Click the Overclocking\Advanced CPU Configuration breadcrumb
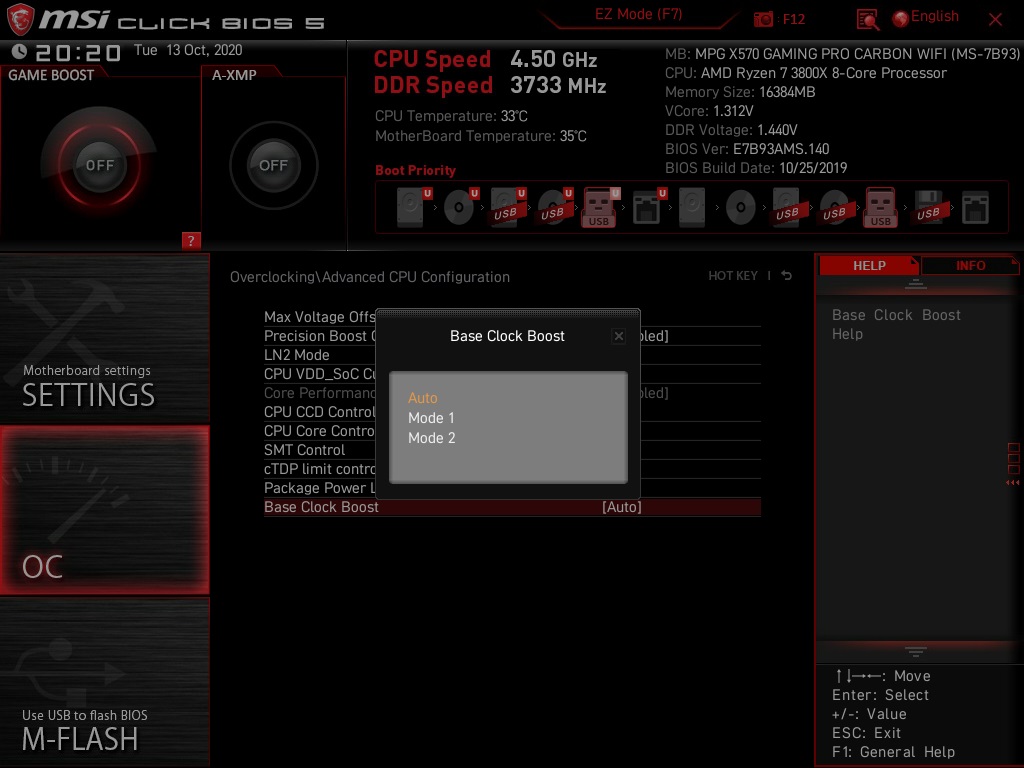The image size is (1024, 768). pyautogui.click(x=370, y=277)
